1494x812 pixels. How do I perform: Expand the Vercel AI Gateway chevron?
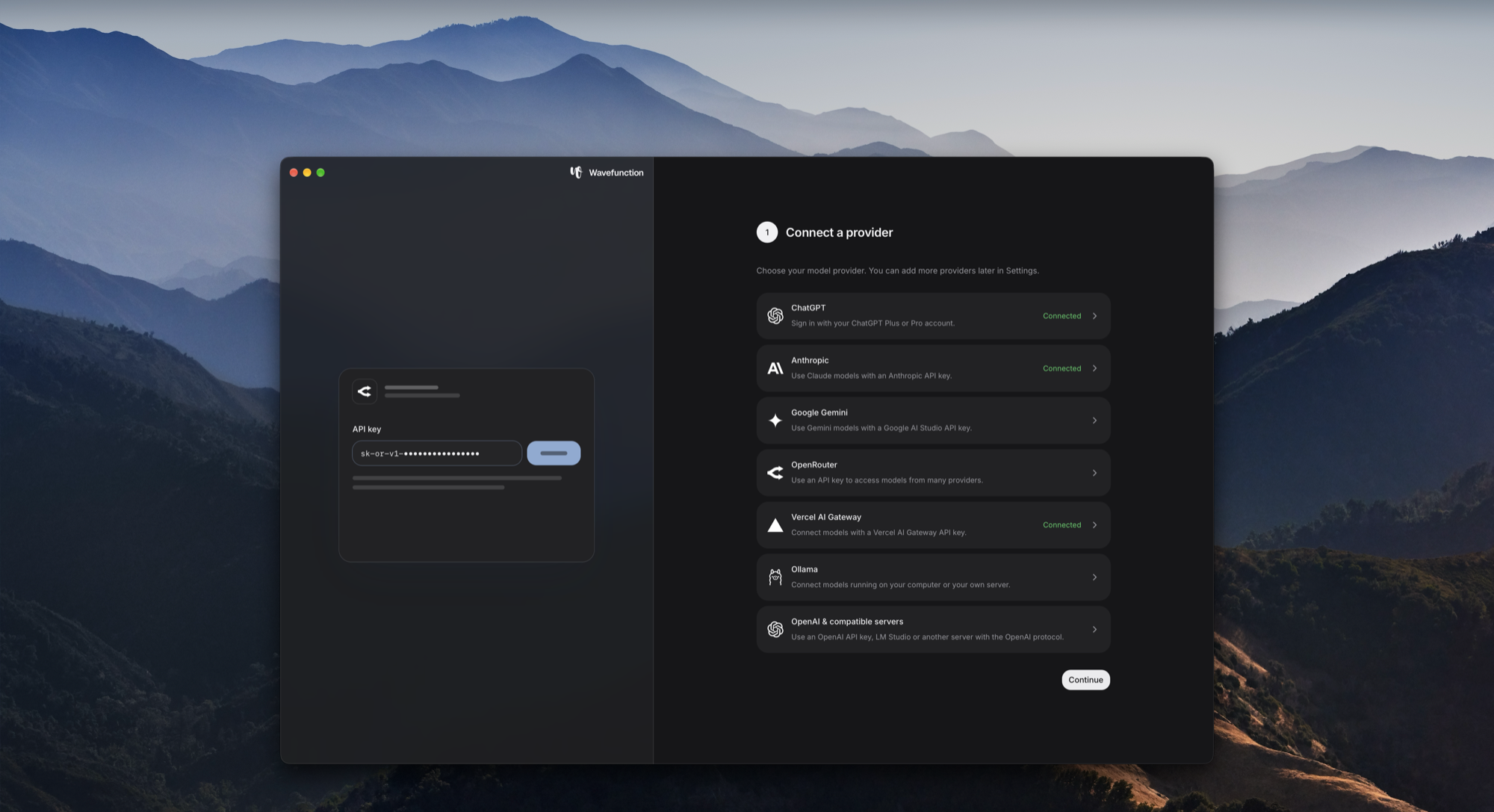click(1094, 525)
